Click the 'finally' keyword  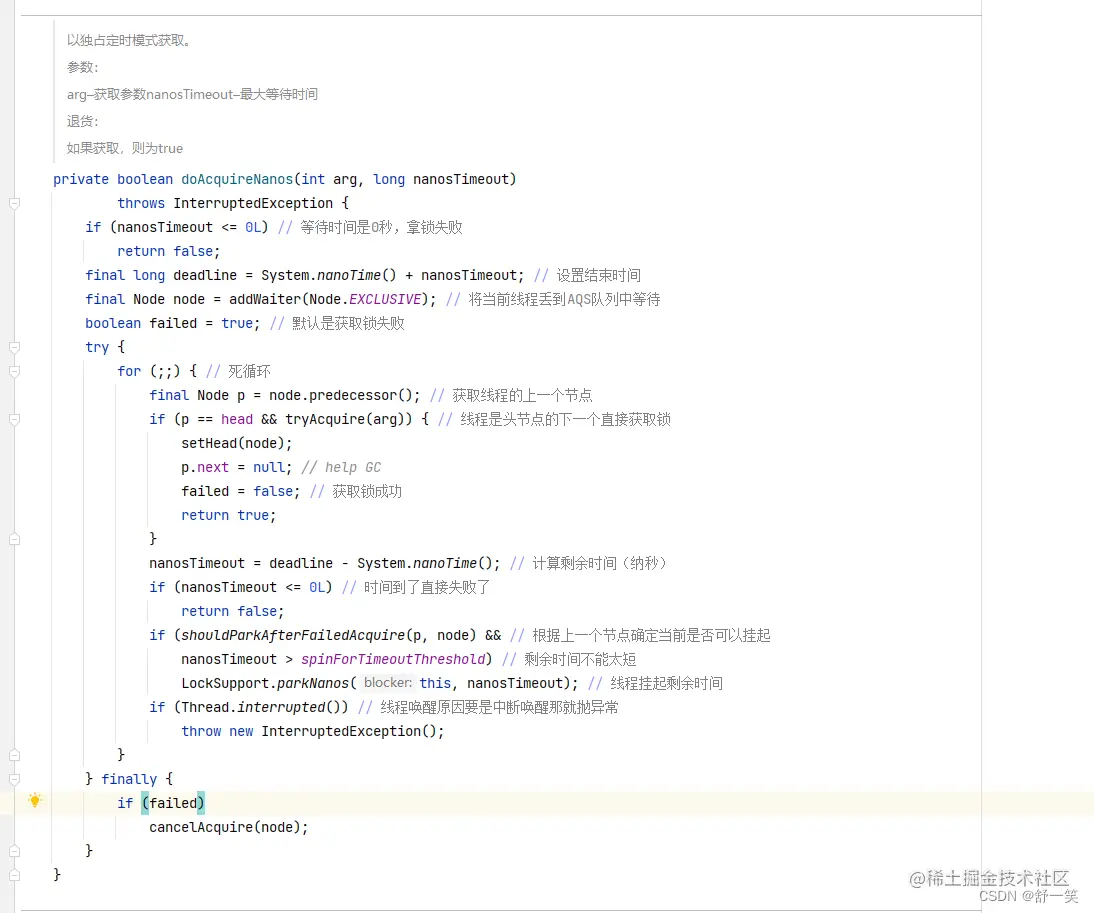point(129,779)
